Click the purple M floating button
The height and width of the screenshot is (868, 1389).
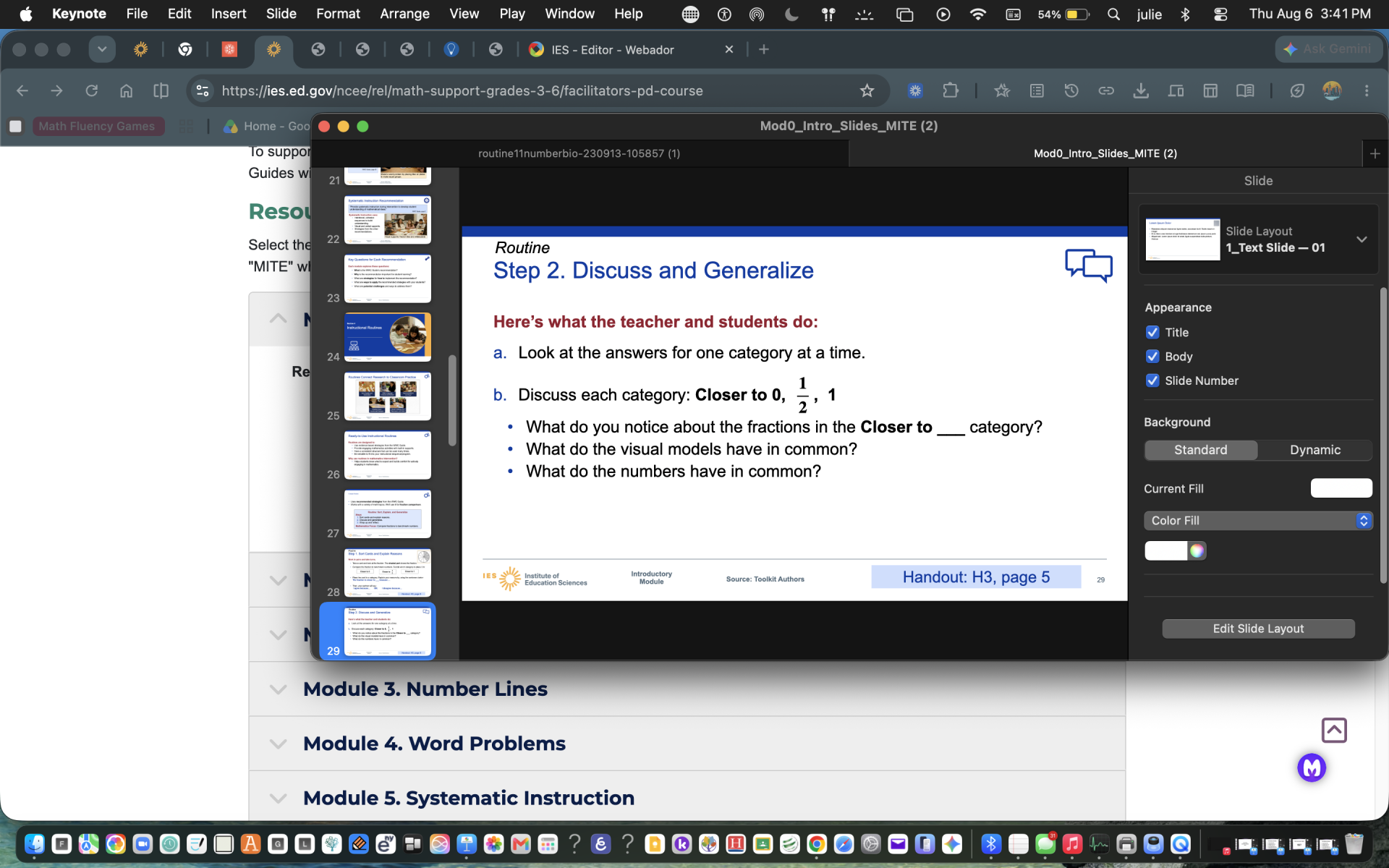point(1311,767)
